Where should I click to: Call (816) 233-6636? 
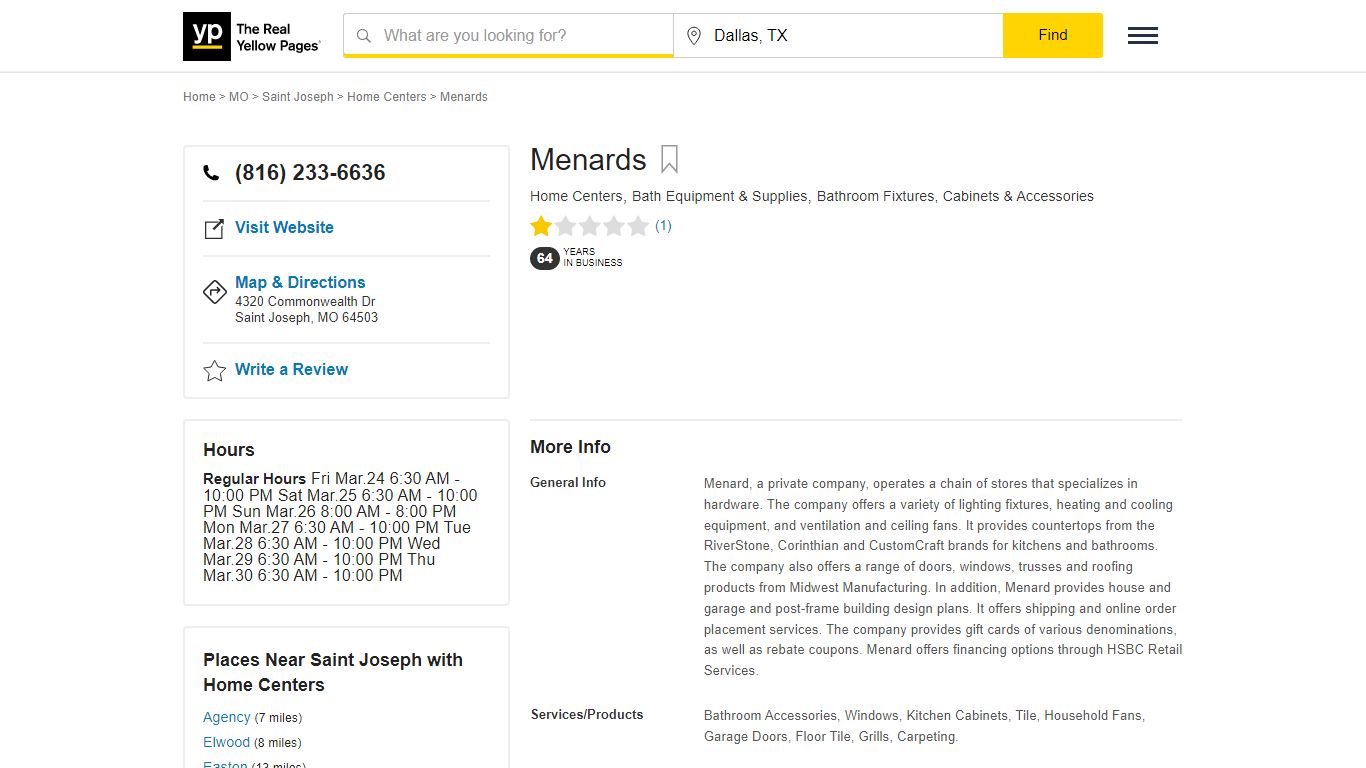(x=310, y=172)
